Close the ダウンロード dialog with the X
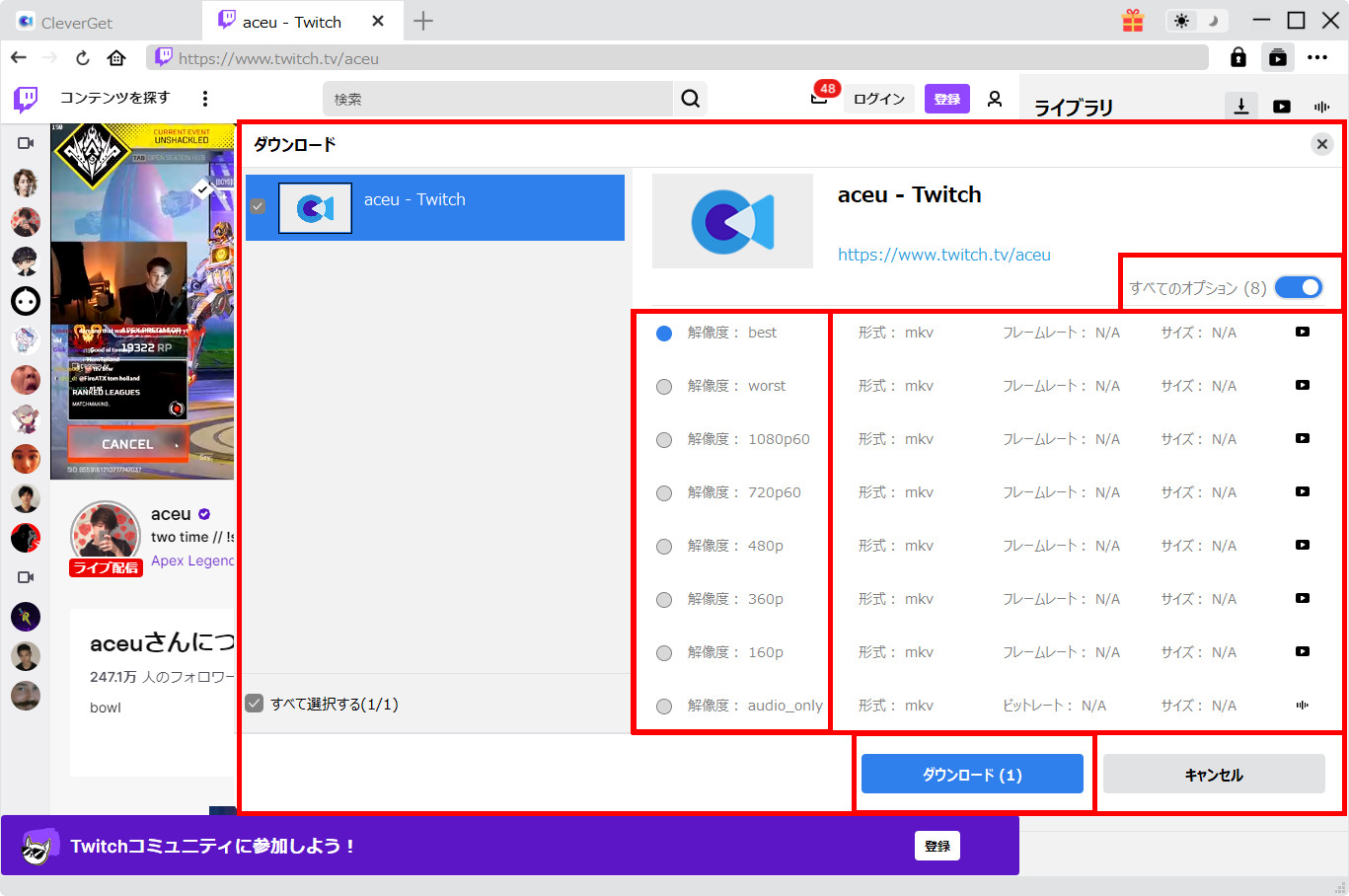The image size is (1349, 896). click(1322, 144)
